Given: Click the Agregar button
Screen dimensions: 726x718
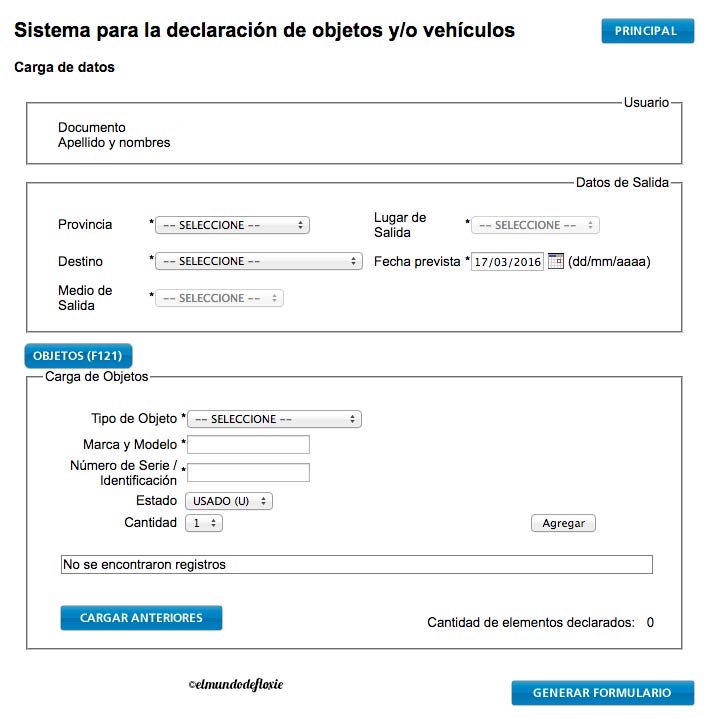Looking at the screenshot, I should [563, 523].
